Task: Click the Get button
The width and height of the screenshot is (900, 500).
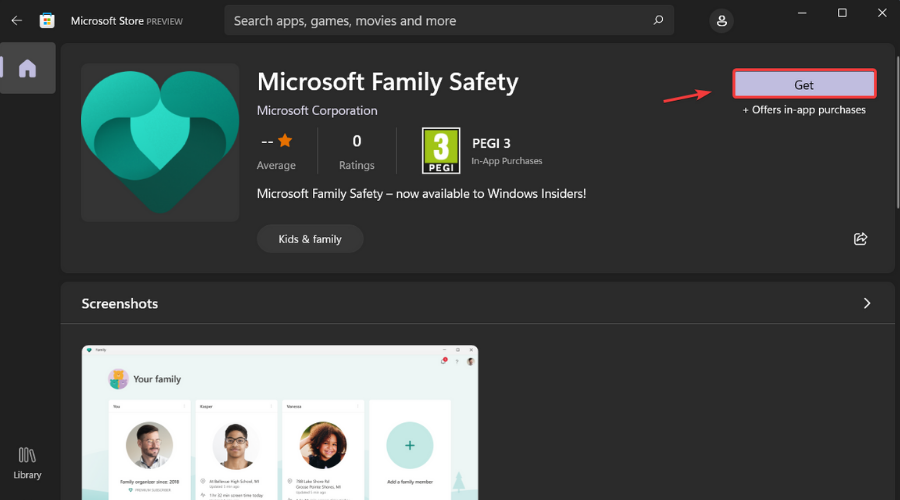Action: coord(804,84)
